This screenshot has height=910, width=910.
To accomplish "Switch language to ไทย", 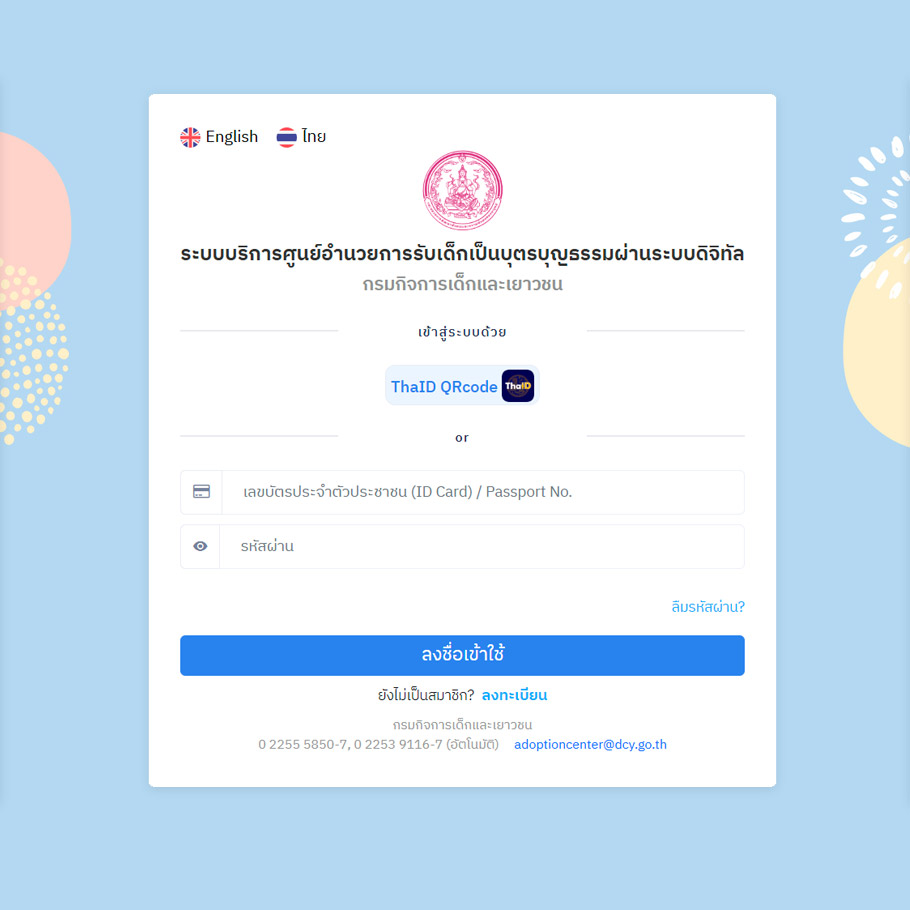I will 301,137.
